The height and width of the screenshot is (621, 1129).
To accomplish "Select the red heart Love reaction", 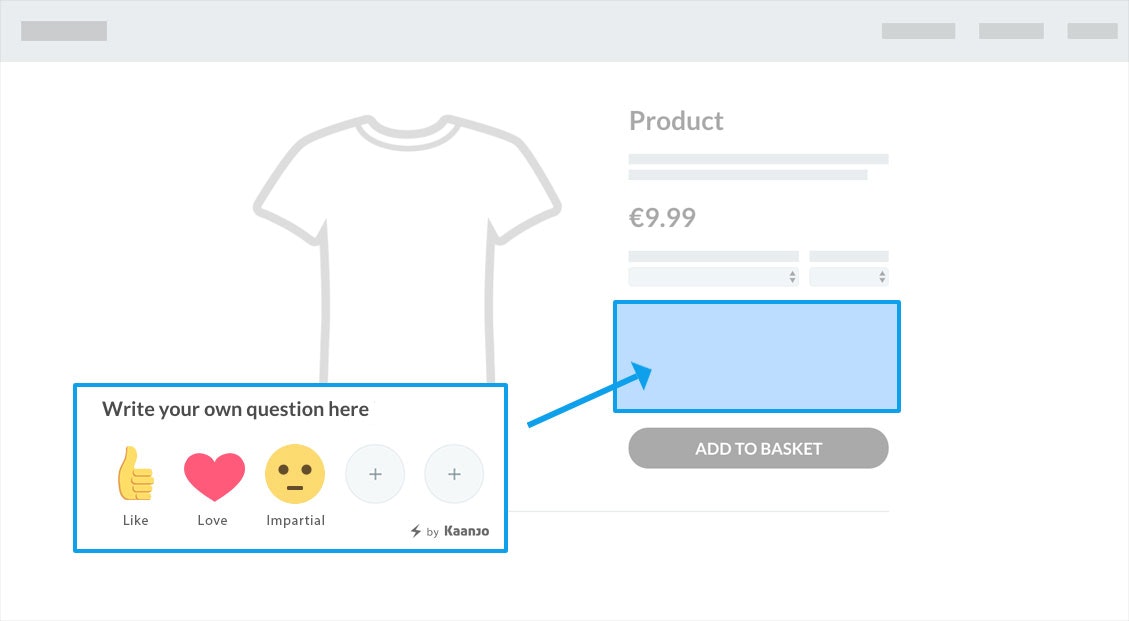I will click(x=214, y=476).
